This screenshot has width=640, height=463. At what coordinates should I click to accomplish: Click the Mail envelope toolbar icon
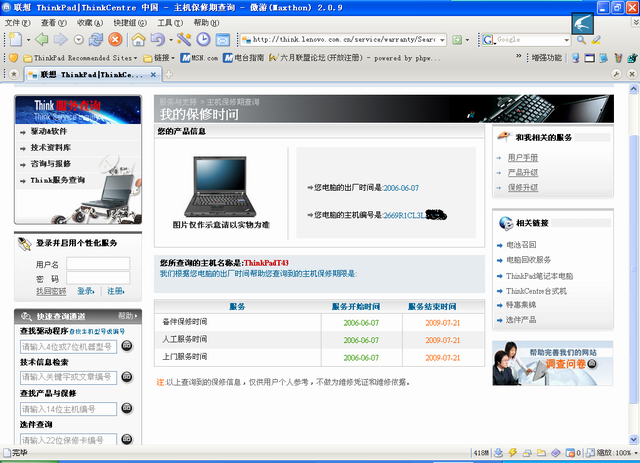pyautogui.click(x=222, y=40)
